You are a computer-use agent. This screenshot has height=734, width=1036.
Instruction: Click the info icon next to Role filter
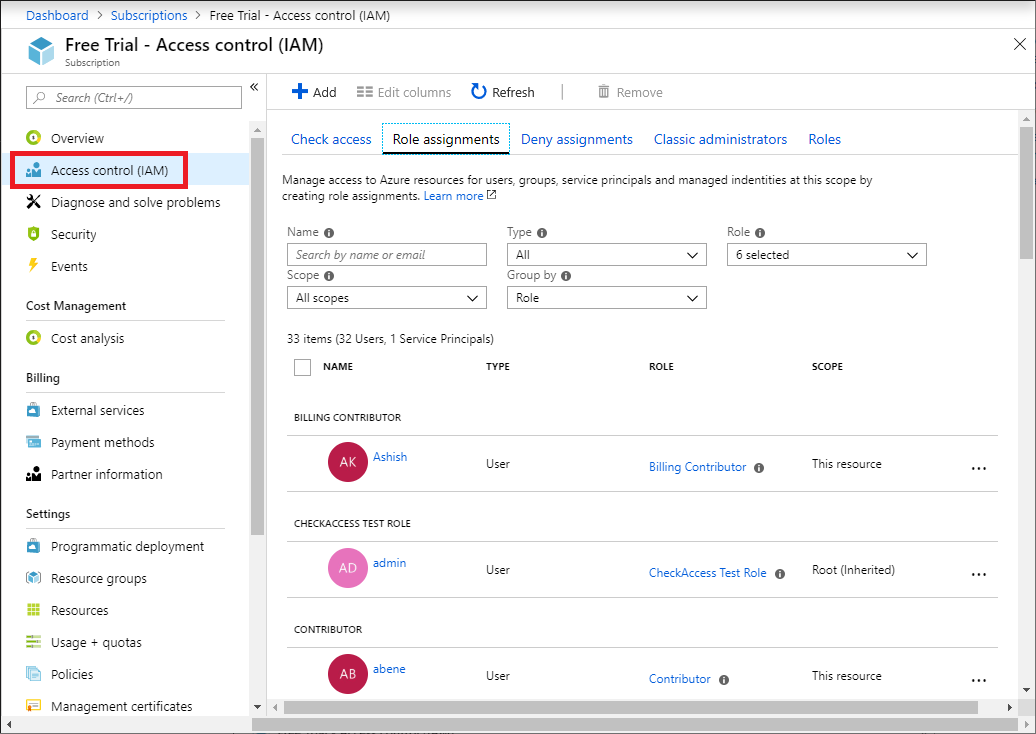coord(760,233)
